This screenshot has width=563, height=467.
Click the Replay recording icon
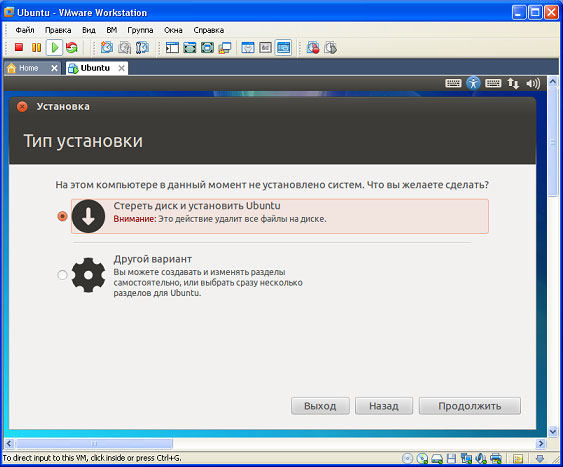tap(330, 47)
